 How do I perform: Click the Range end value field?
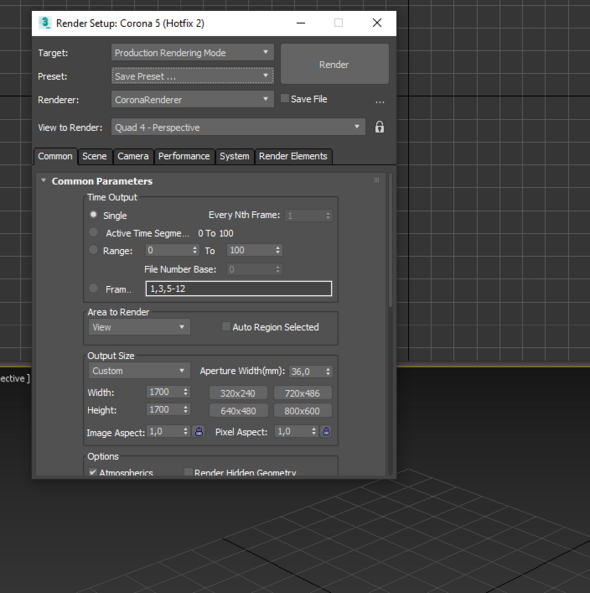tap(251, 250)
